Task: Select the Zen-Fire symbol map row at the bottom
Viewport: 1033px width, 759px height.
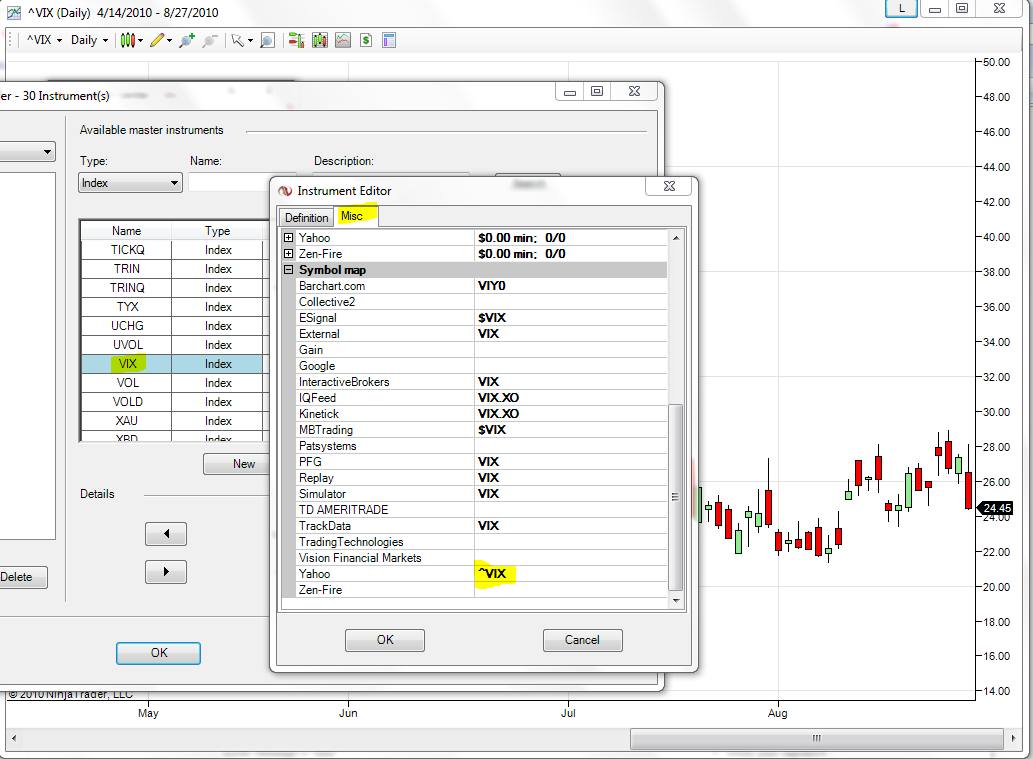Action: [x=481, y=590]
